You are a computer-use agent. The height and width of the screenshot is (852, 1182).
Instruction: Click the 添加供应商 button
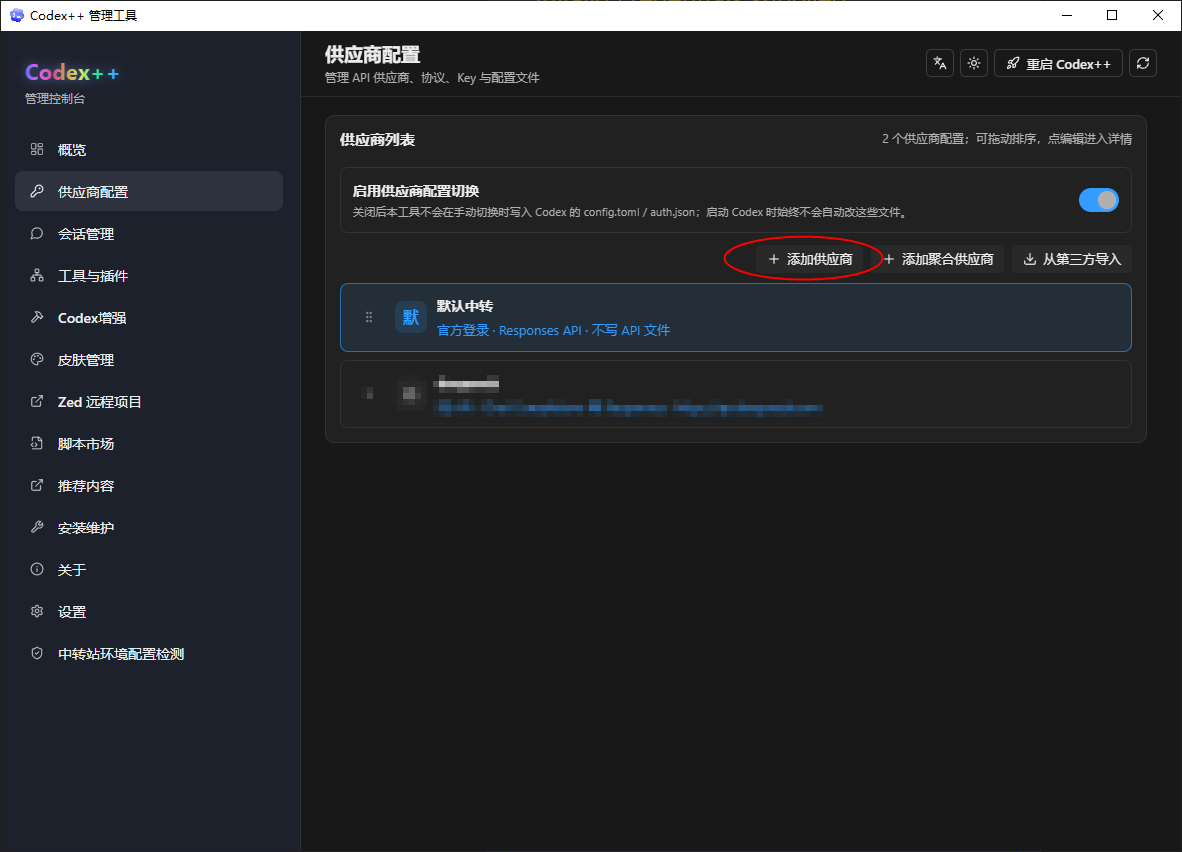click(x=810, y=259)
